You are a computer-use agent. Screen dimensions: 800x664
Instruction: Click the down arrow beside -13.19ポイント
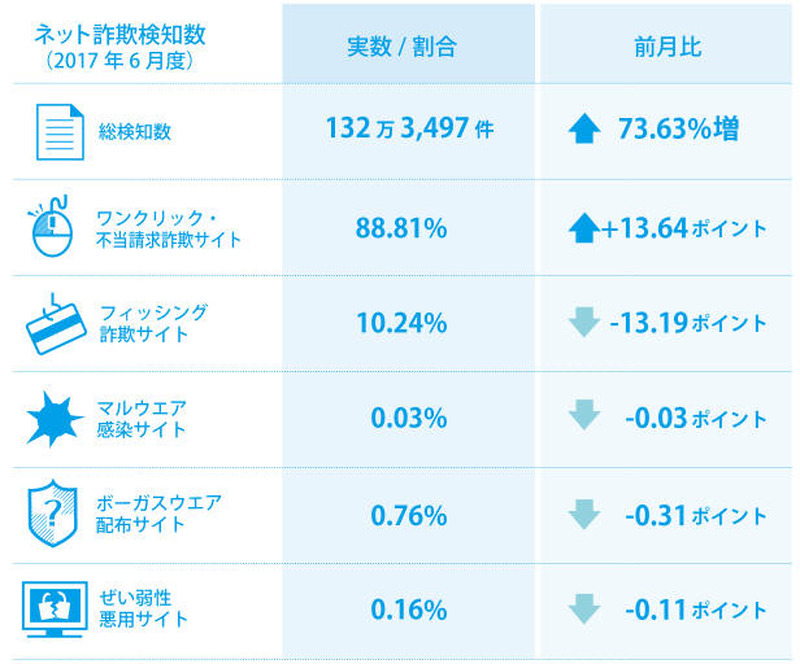(x=583, y=323)
